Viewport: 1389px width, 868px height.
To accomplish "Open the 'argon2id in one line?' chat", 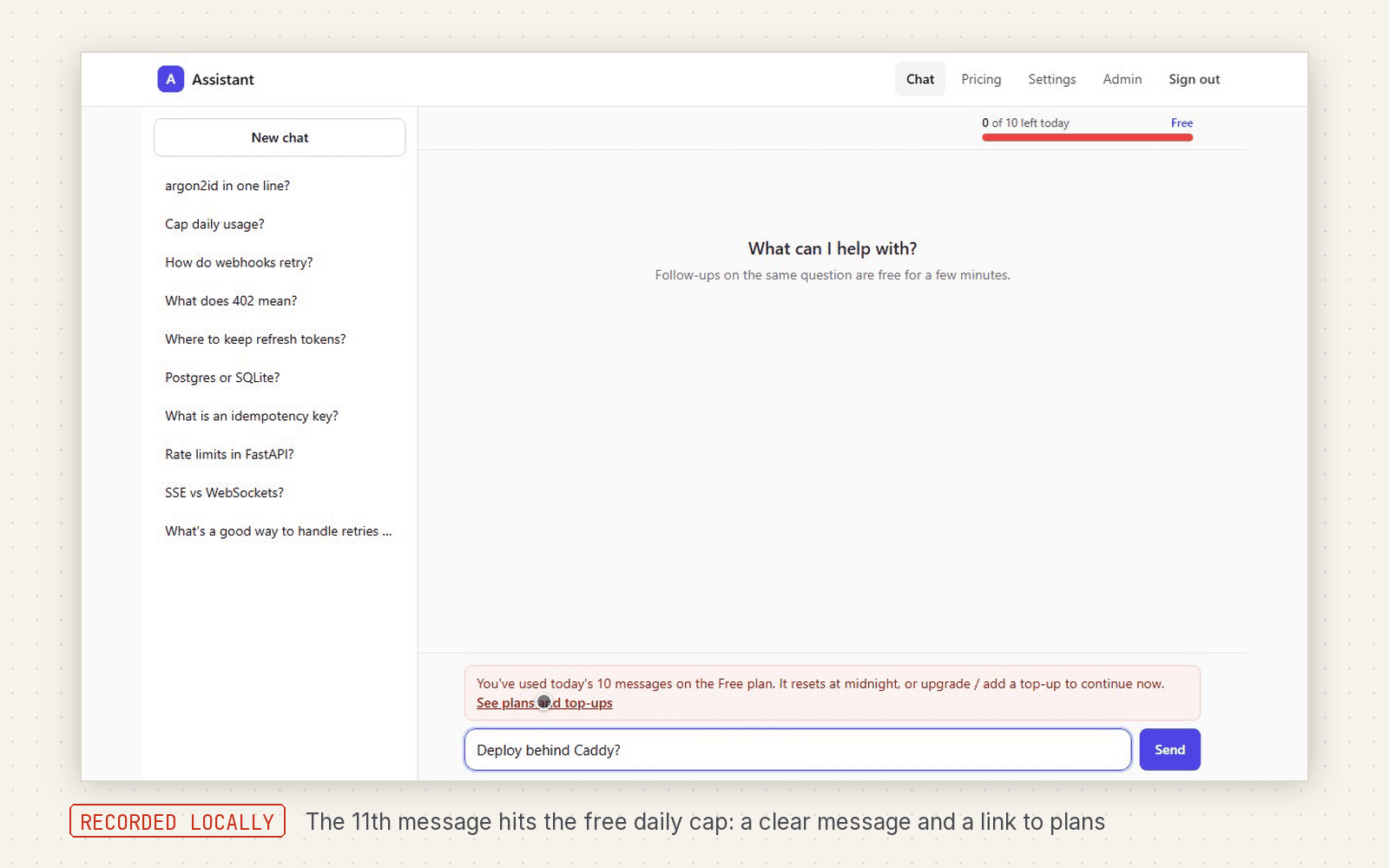I will click(279, 186).
